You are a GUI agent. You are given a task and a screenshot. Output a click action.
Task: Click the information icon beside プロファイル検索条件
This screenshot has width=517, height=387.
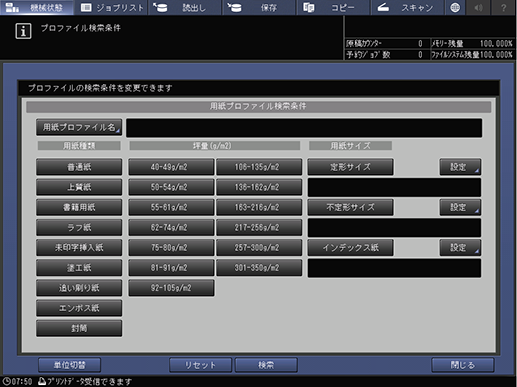pyautogui.click(x=23, y=31)
